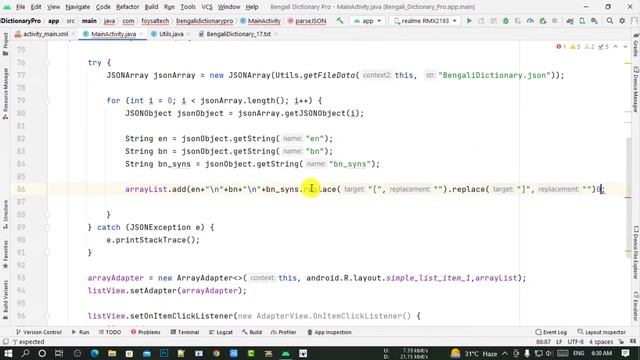Open the File menu
This screenshot has height=360, width=640.
point(20,7)
